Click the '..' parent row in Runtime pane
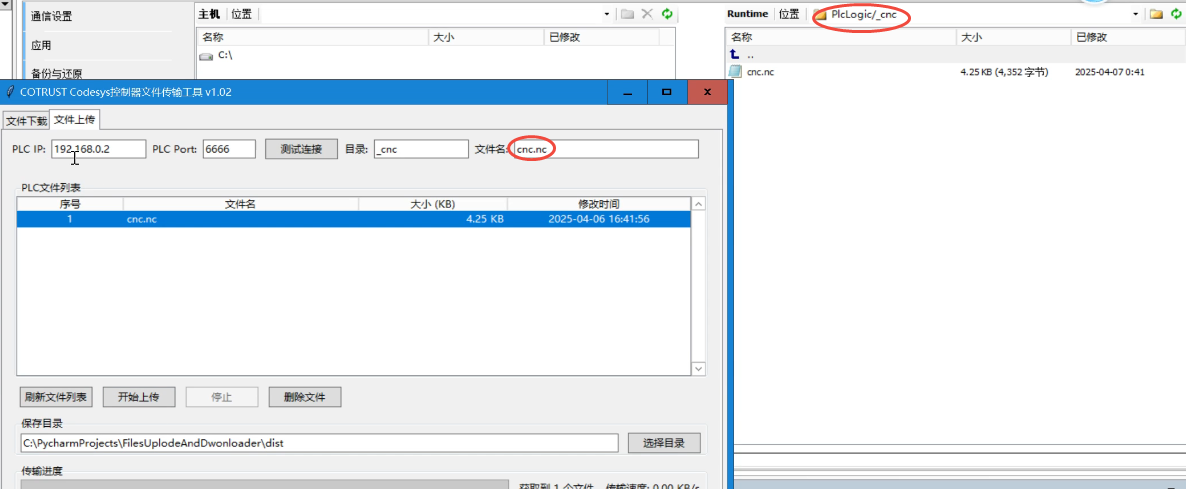 click(x=955, y=54)
